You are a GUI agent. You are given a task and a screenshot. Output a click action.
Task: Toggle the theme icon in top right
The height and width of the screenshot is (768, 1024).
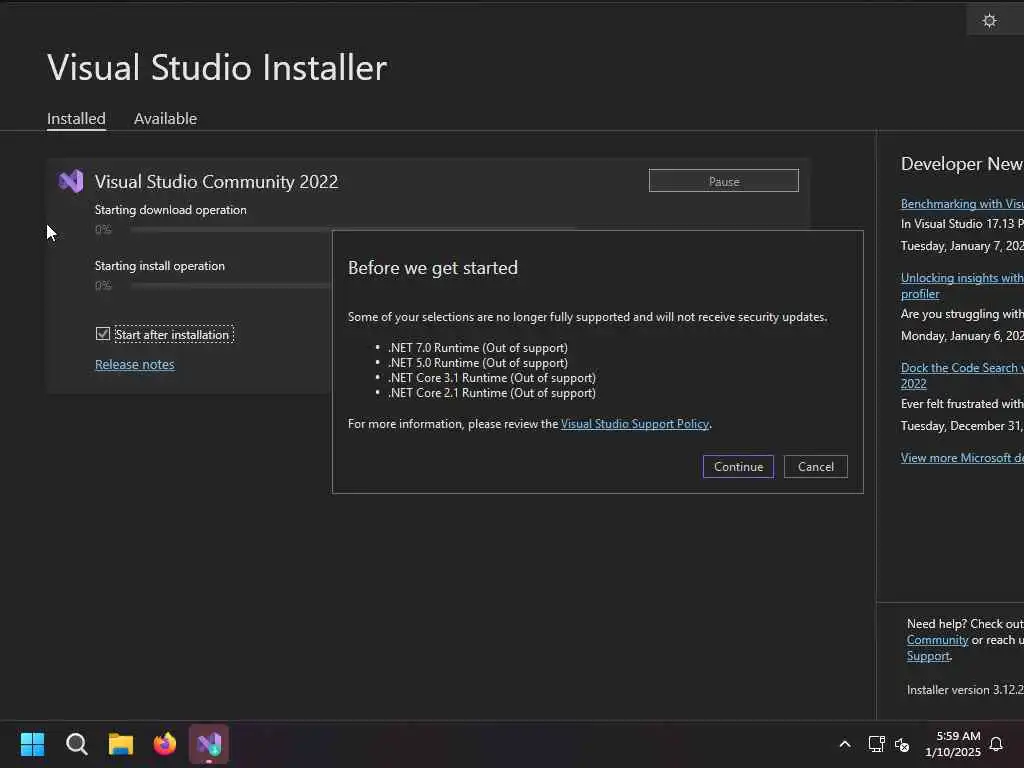click(x=989, y=21)
